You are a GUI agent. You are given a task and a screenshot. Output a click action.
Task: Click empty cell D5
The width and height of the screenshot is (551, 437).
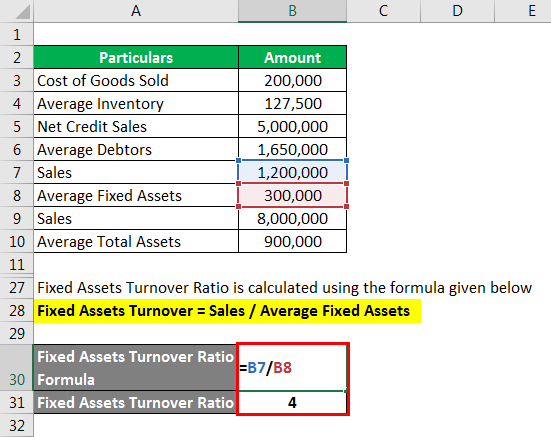457,126
